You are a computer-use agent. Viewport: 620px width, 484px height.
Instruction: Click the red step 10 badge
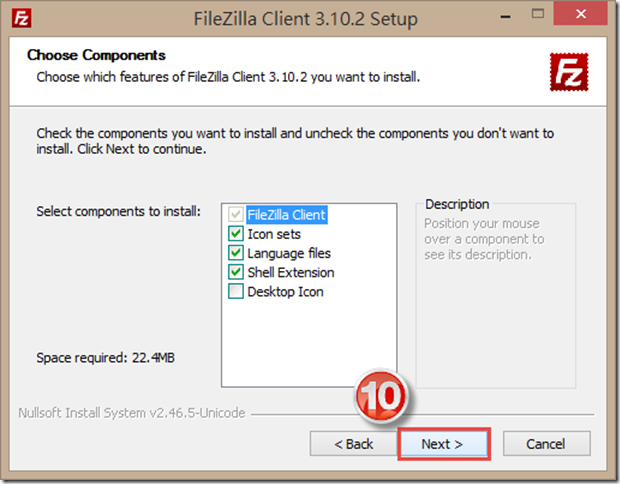click(381, 396)
